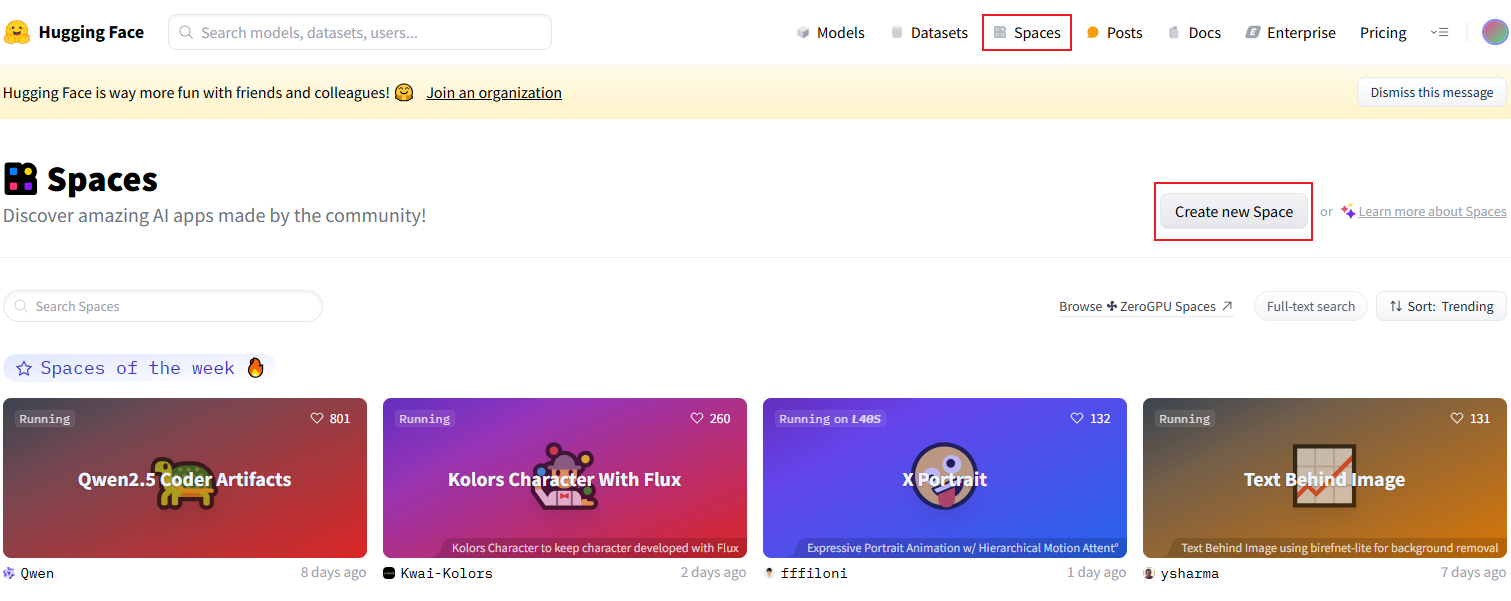Click the sparkle icon beside Learn more

click(1348, 211)
